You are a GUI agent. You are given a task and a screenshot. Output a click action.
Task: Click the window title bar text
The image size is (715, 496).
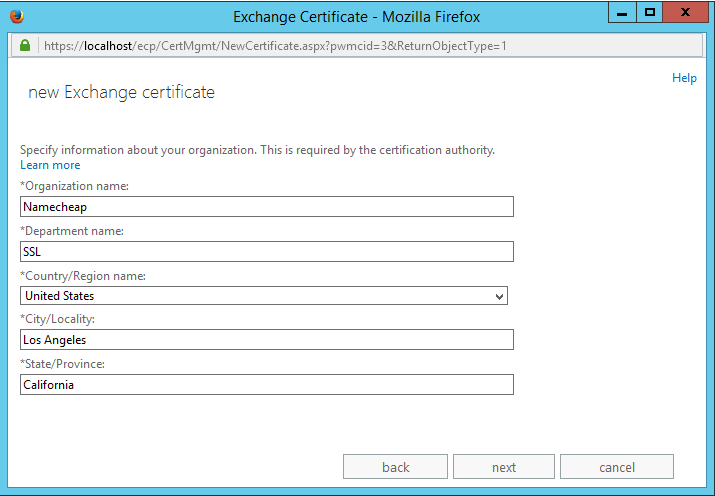(357, 16)
